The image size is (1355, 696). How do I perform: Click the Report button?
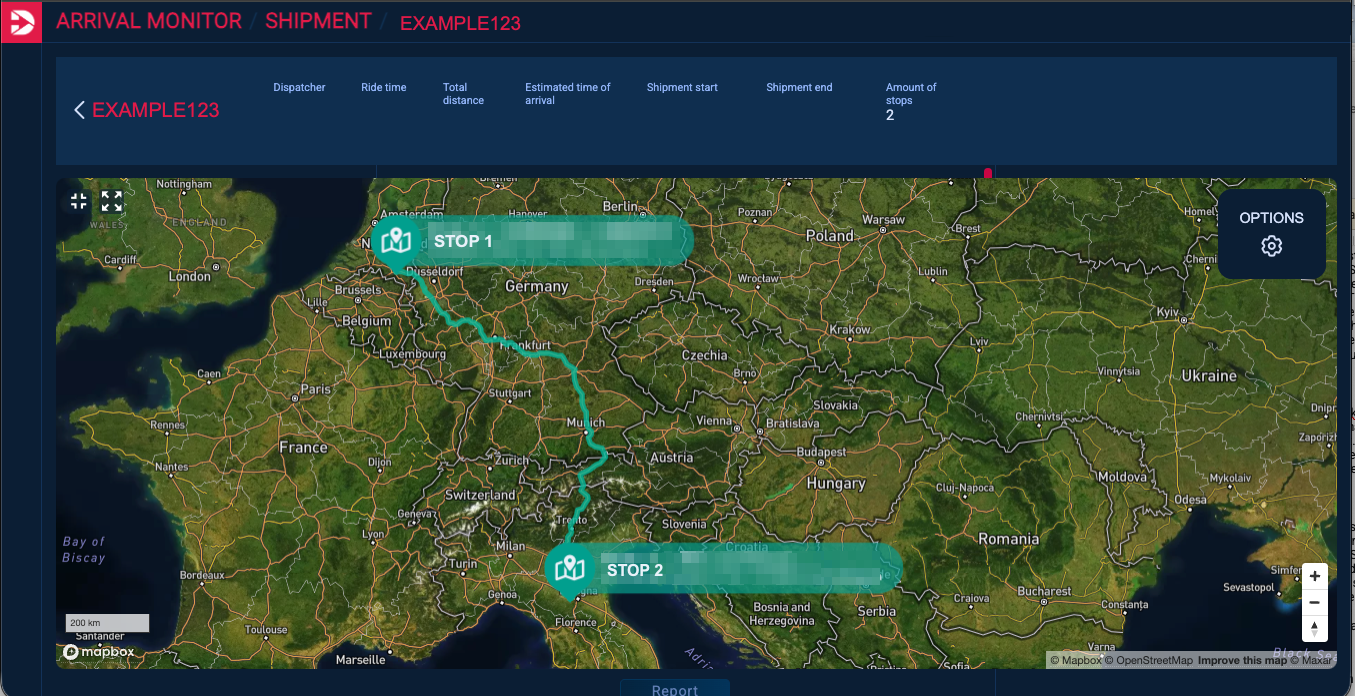tap(675, 689)
